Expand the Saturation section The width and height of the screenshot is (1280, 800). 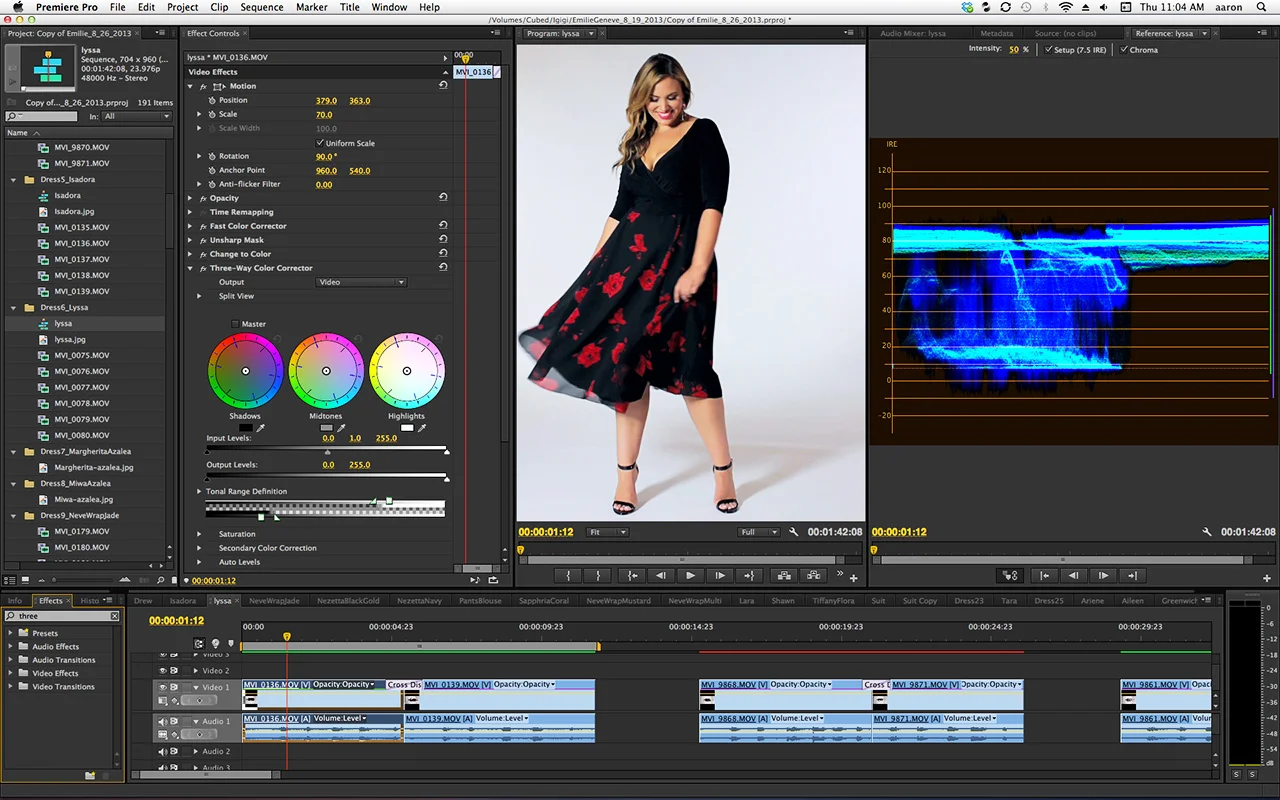199,534
